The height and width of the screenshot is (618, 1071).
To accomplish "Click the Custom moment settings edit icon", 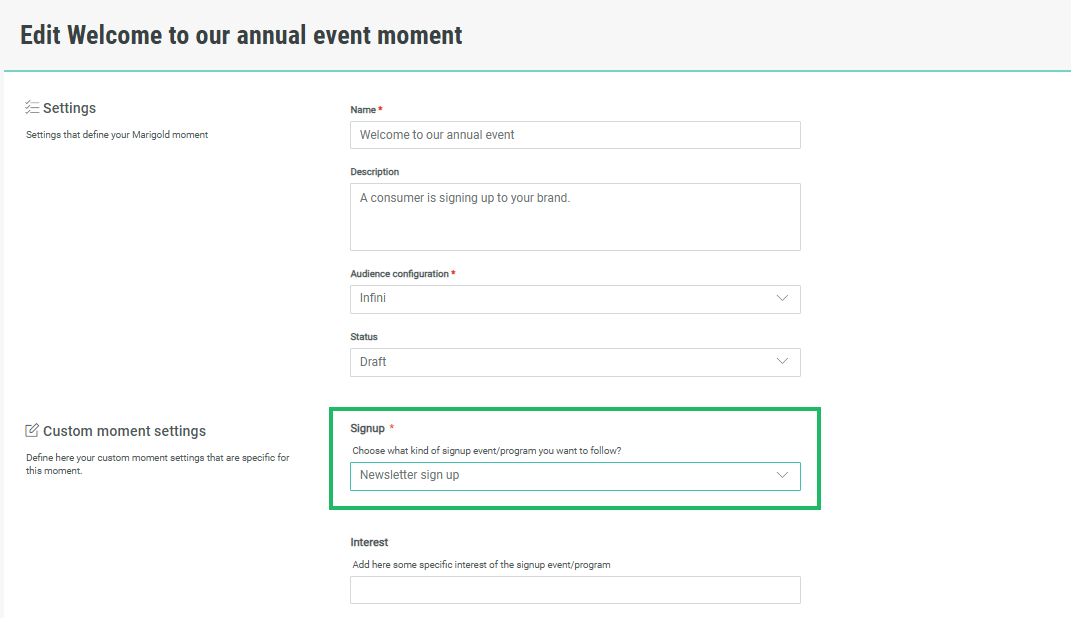I will coord(32,431).
